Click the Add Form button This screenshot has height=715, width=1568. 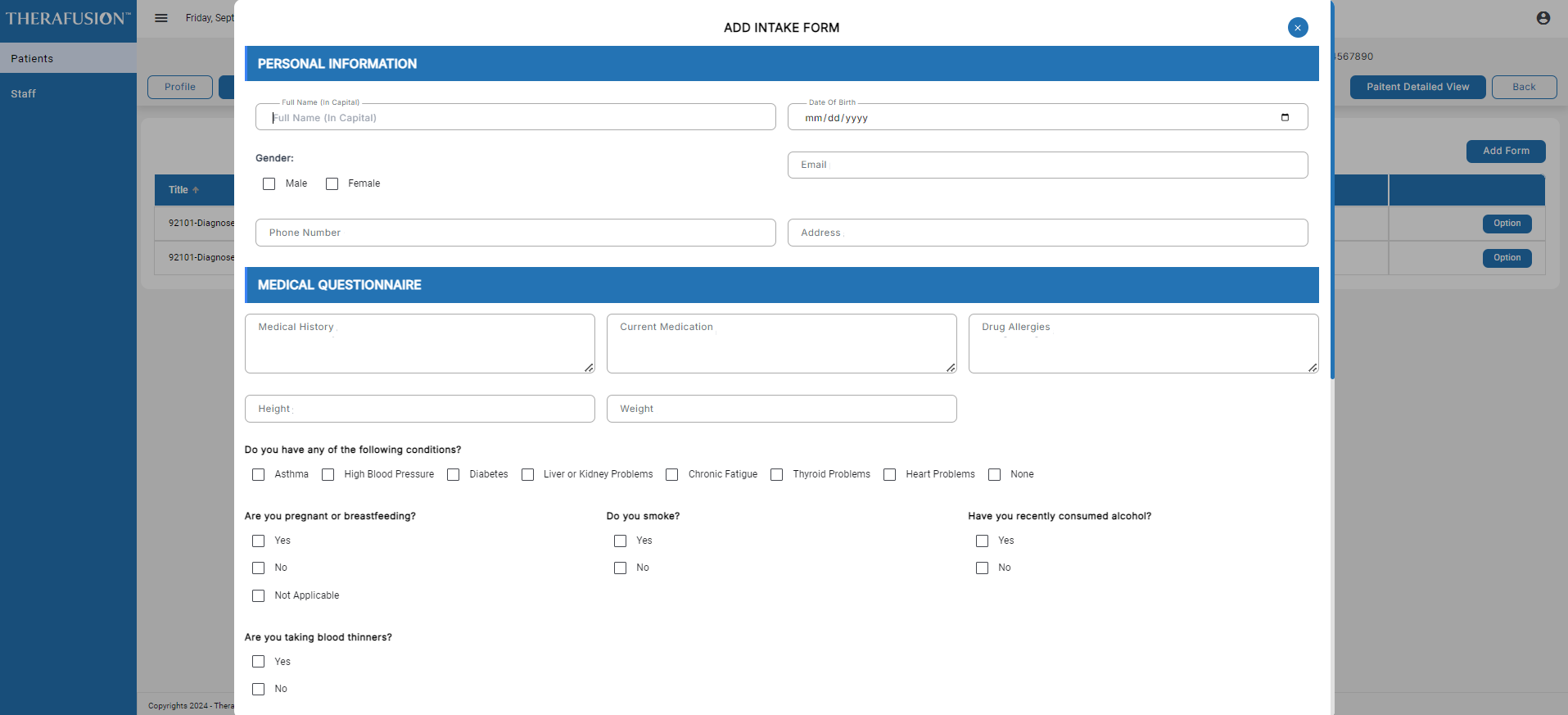tap(1505, 152)
